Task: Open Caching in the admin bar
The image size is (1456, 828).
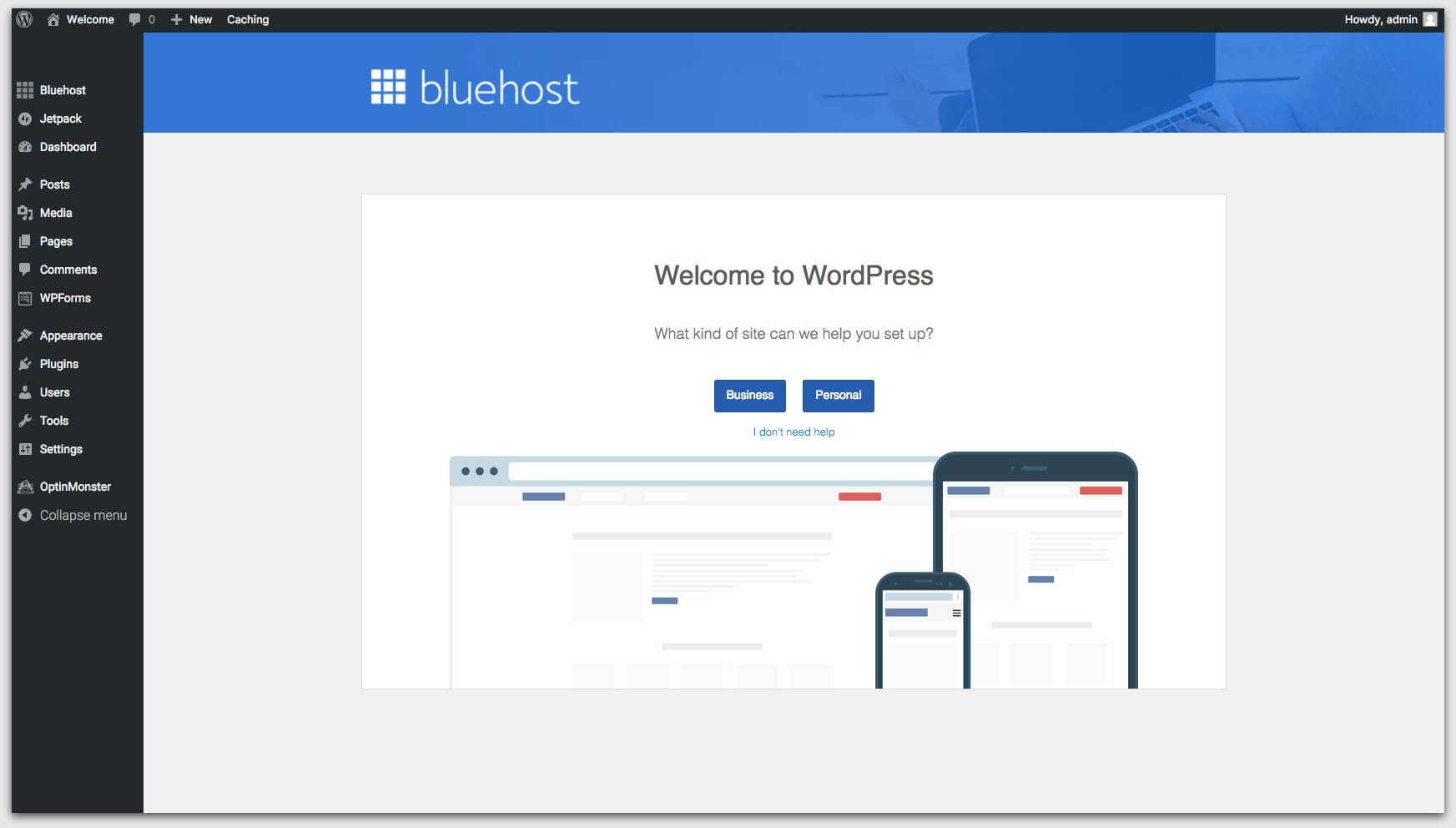Action: tap(248, 19)
